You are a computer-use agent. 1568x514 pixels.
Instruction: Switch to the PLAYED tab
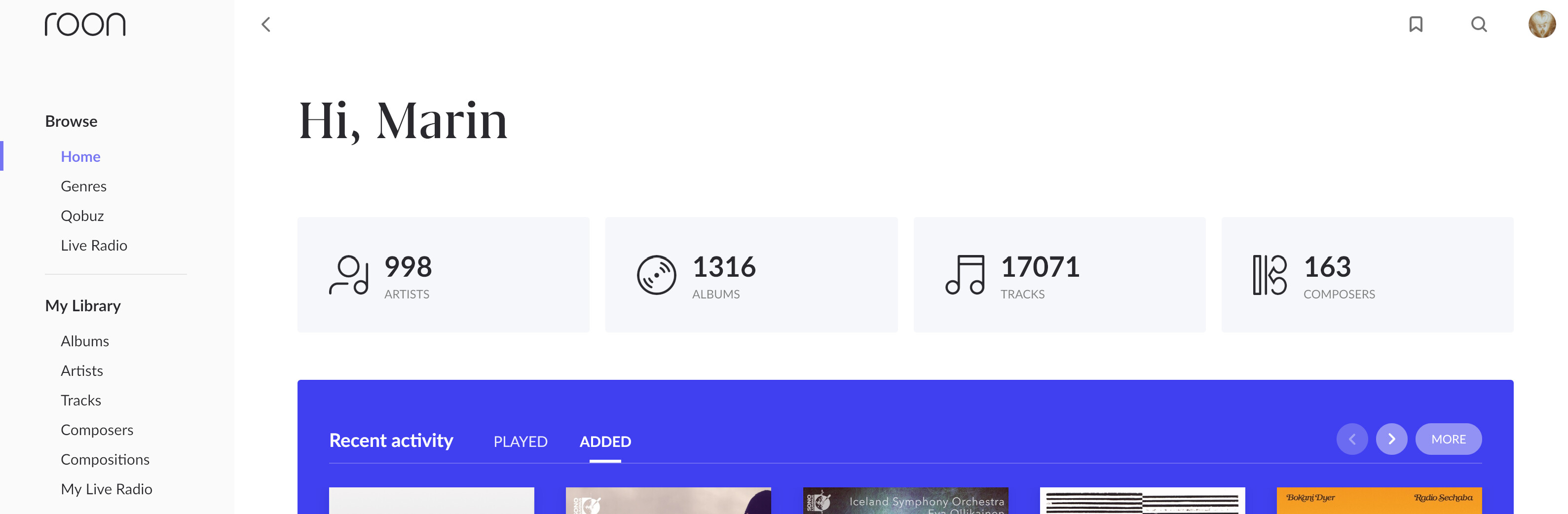click(521, 441)
